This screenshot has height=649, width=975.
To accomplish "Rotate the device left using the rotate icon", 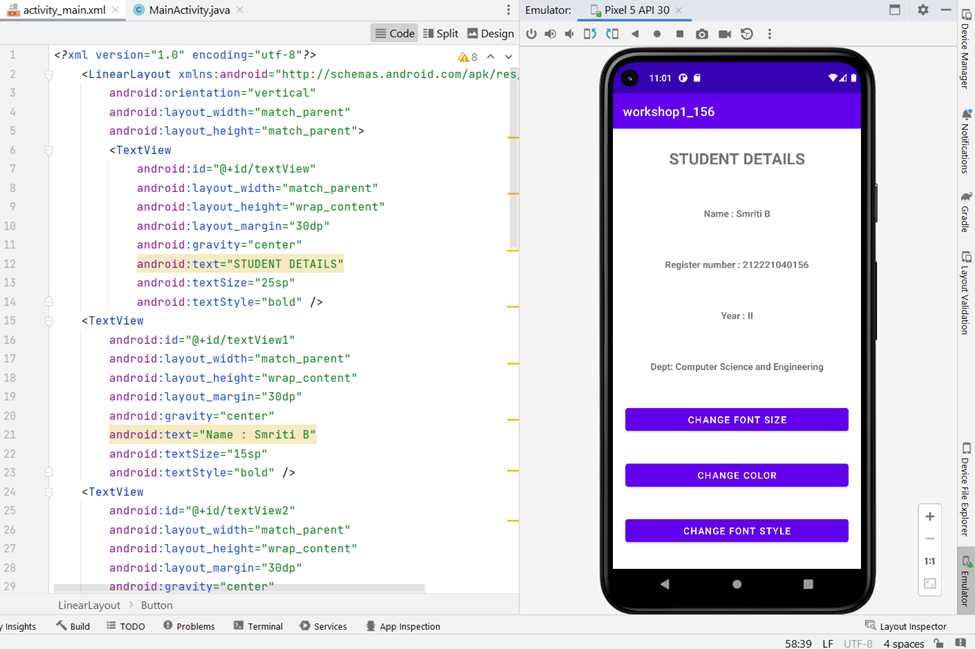I will 592,33.
